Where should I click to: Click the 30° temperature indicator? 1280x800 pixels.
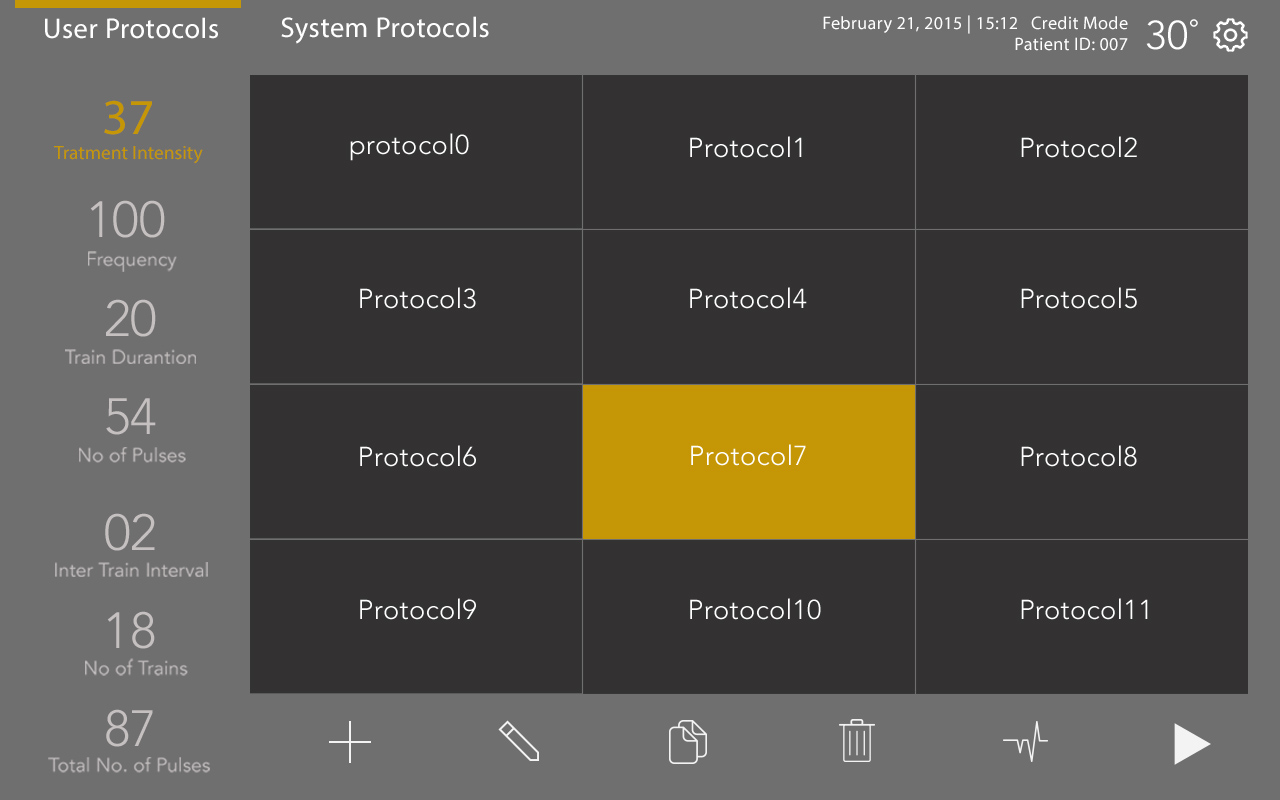tap(1172, 36)
